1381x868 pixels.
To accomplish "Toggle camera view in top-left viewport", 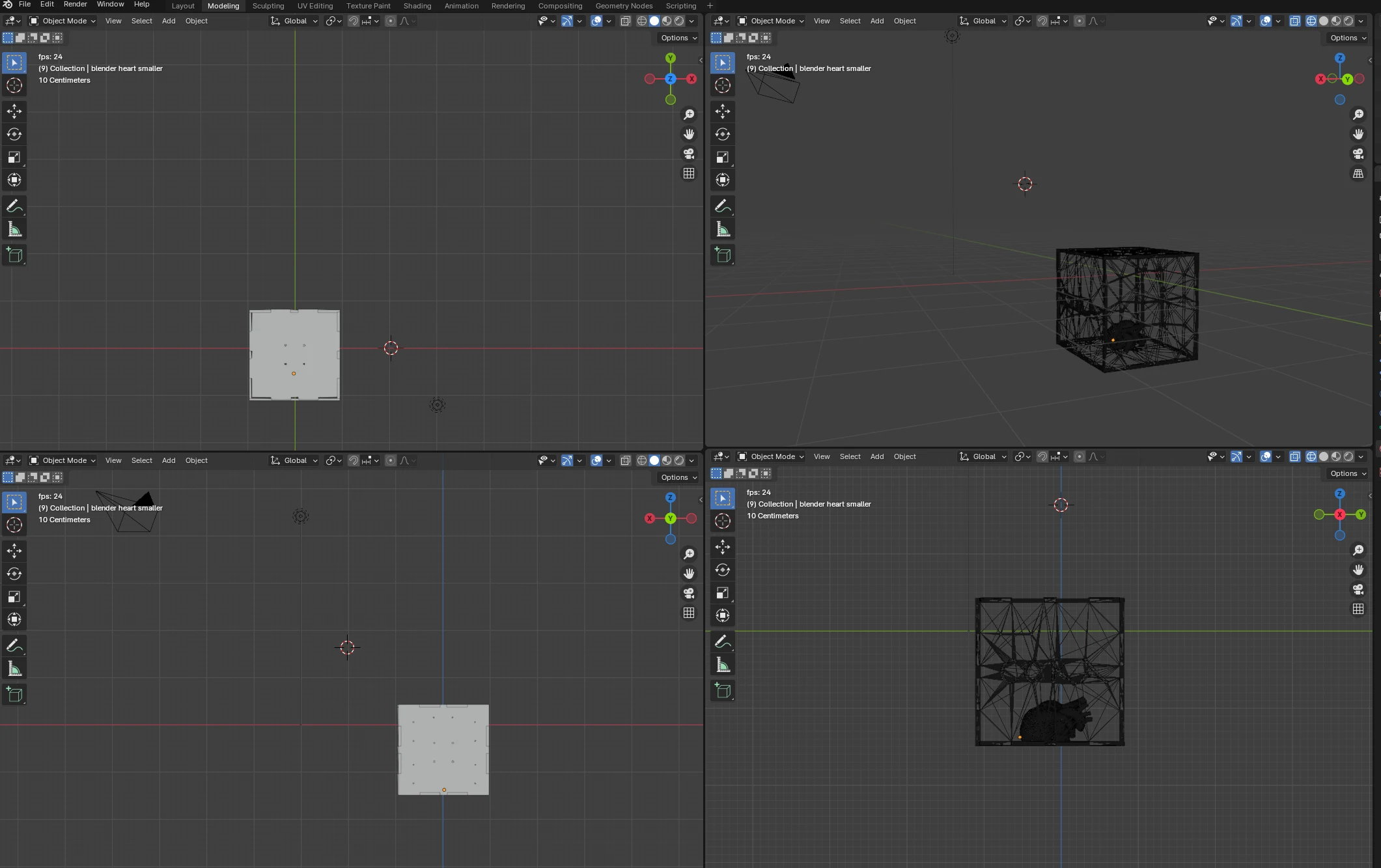I will coord(689,154).
